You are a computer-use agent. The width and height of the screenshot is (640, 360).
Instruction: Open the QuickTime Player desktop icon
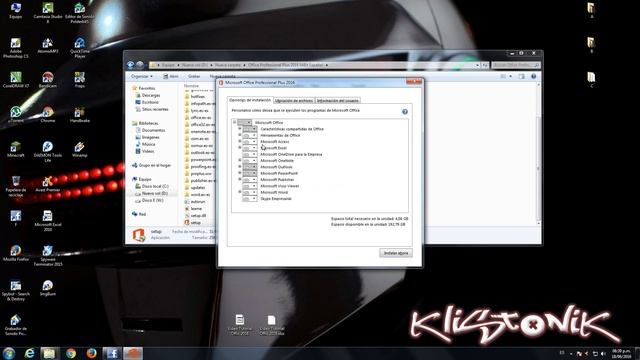pos(80,47)
